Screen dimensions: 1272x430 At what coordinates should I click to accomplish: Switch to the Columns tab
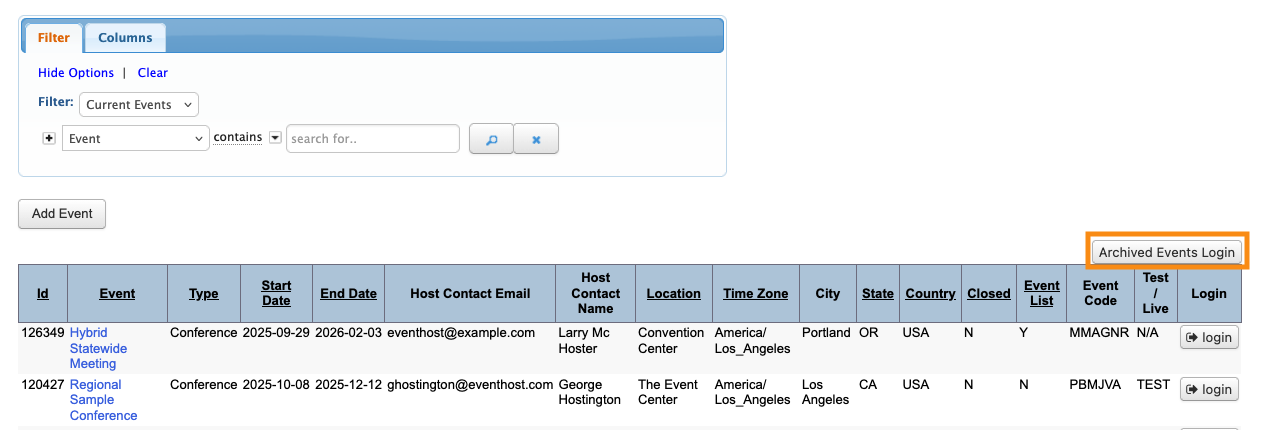pos(125,38)
